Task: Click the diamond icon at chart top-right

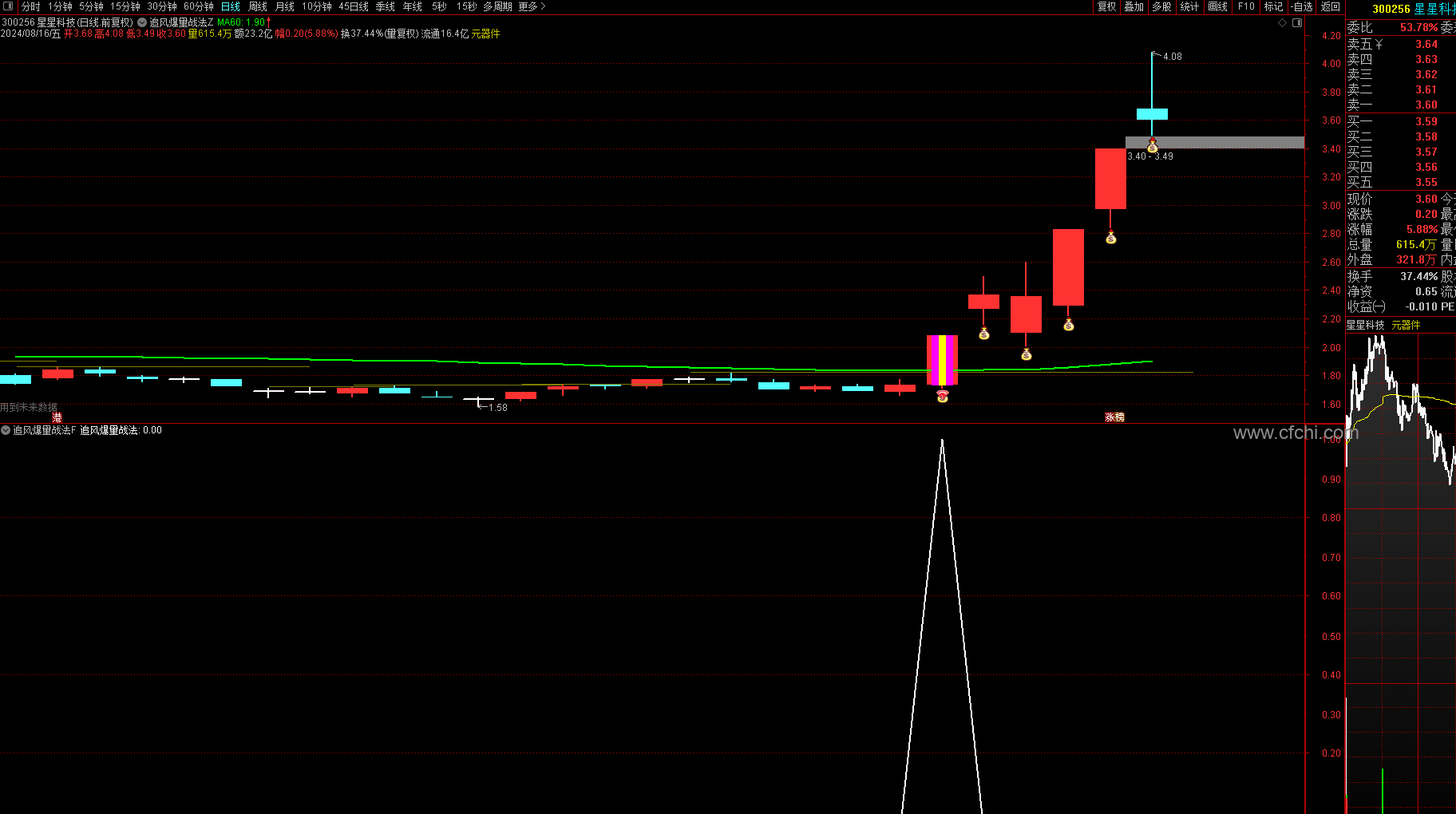Action: pos(1283,22)
